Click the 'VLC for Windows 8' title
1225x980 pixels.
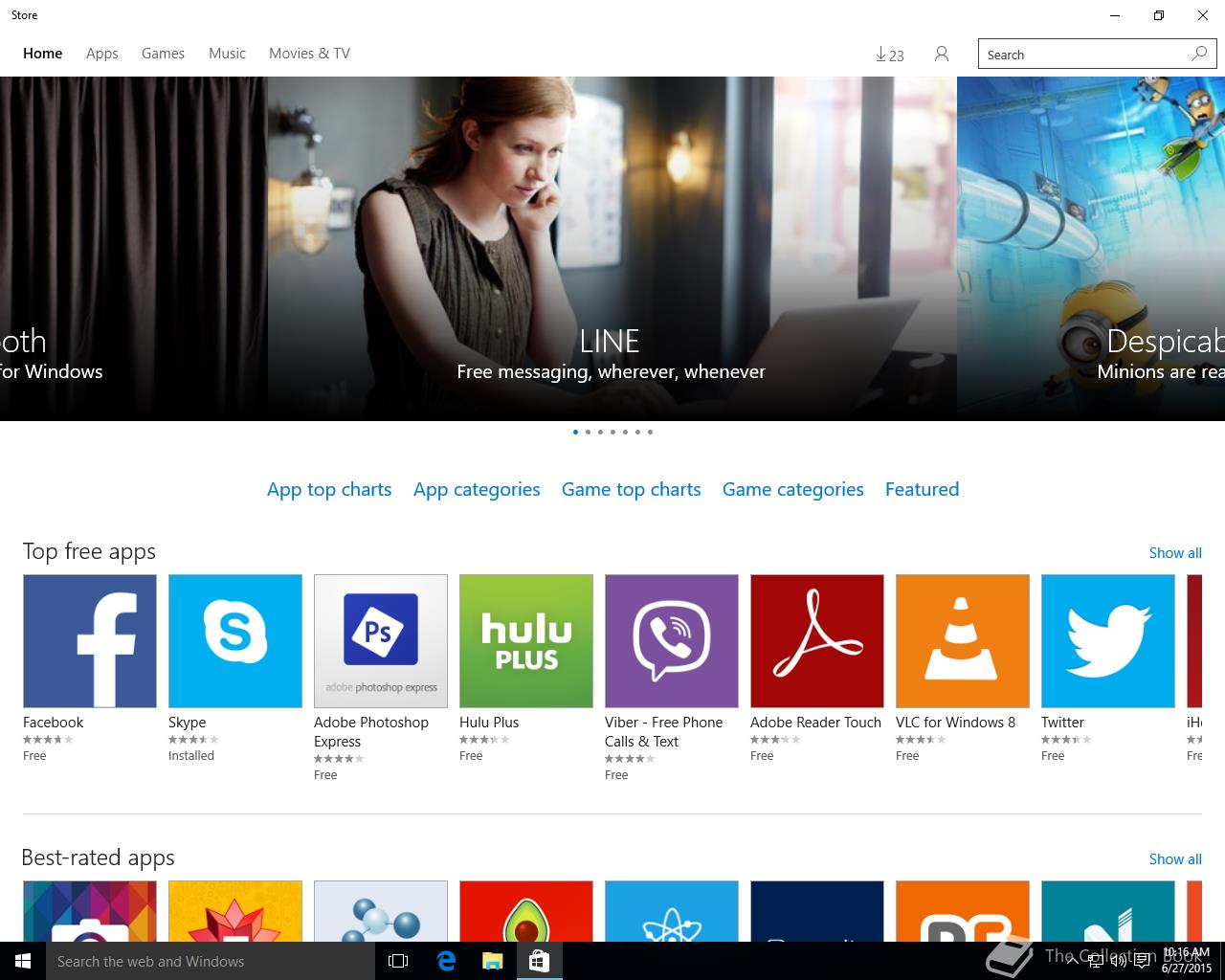click(x=956, y=723)
